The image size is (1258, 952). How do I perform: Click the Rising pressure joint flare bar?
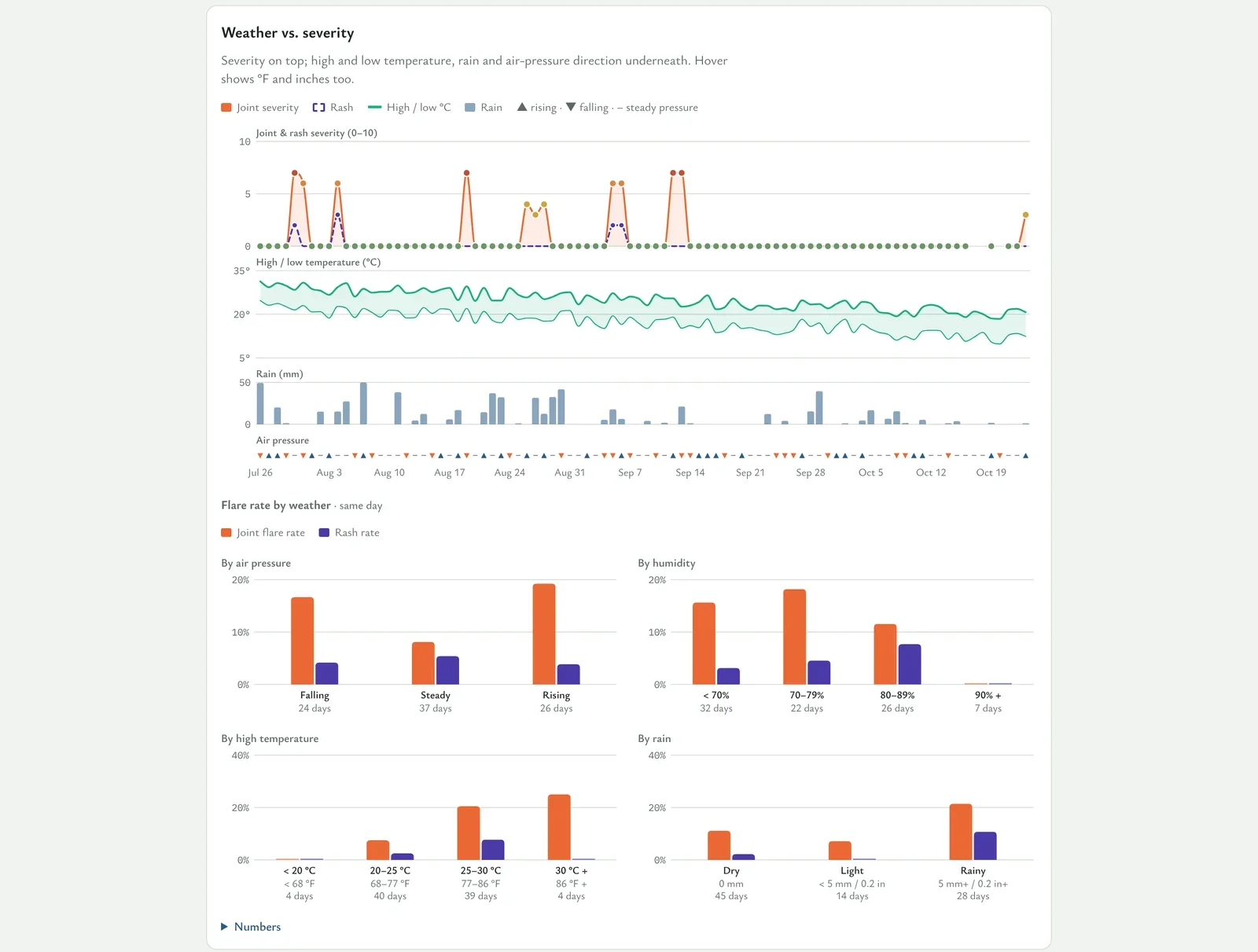pos(544,634)
